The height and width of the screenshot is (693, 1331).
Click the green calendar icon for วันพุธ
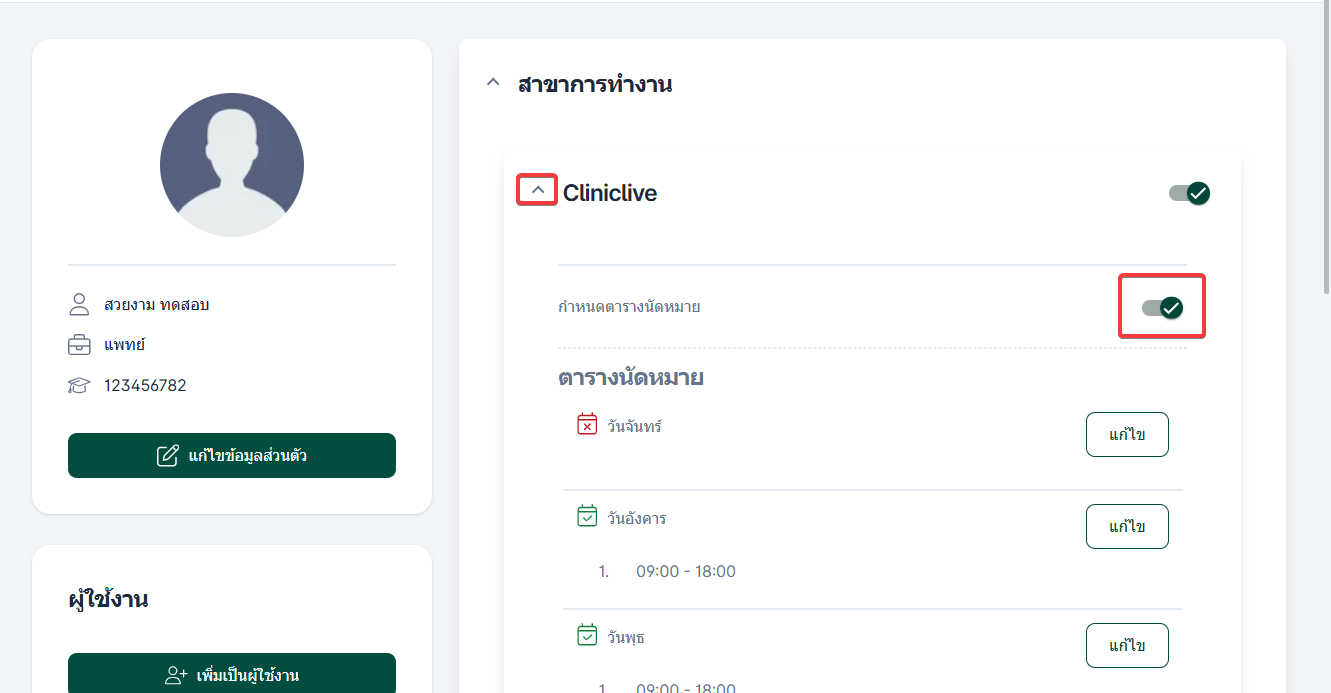click(587, 635)
